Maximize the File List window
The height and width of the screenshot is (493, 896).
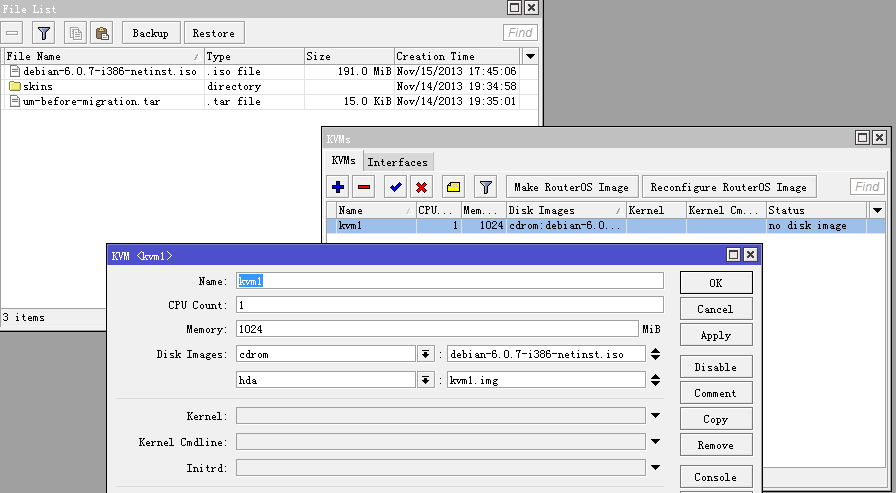point(515,7)
